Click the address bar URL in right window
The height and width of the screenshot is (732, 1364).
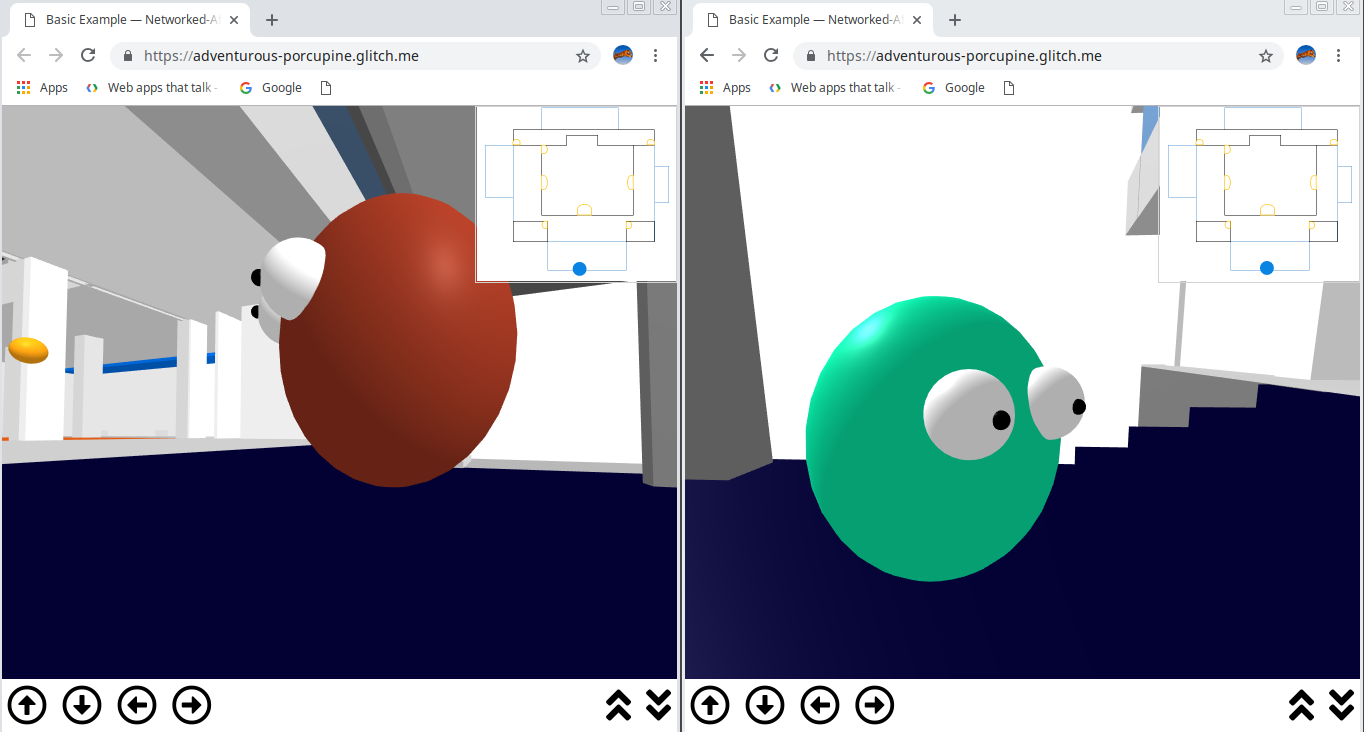(964, 56)
